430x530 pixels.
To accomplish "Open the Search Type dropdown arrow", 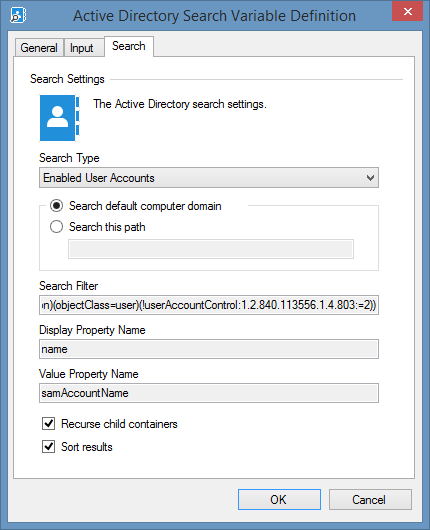I will [x=370, y=177].
